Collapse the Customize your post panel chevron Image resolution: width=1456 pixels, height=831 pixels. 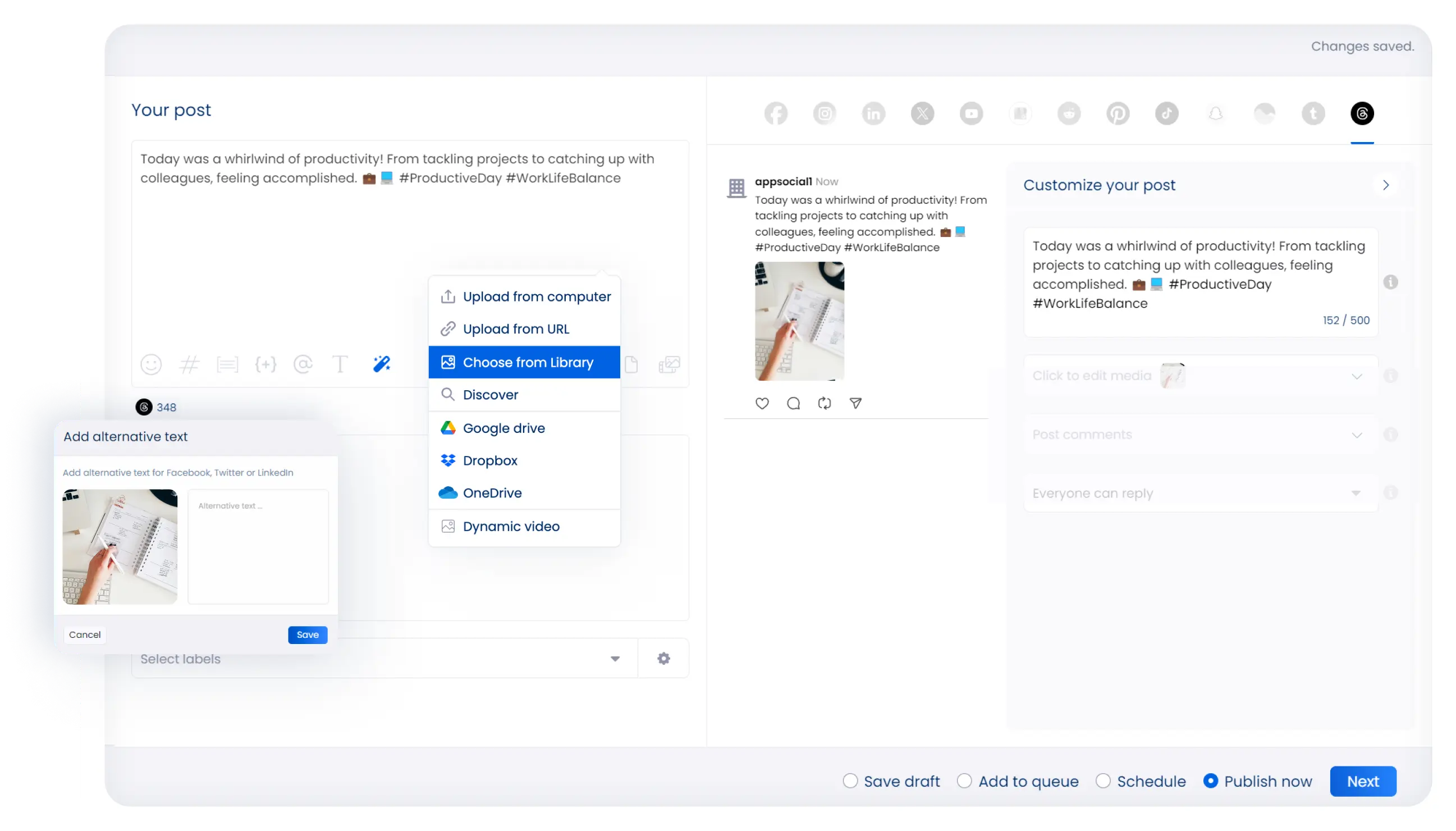(1385, 185)
